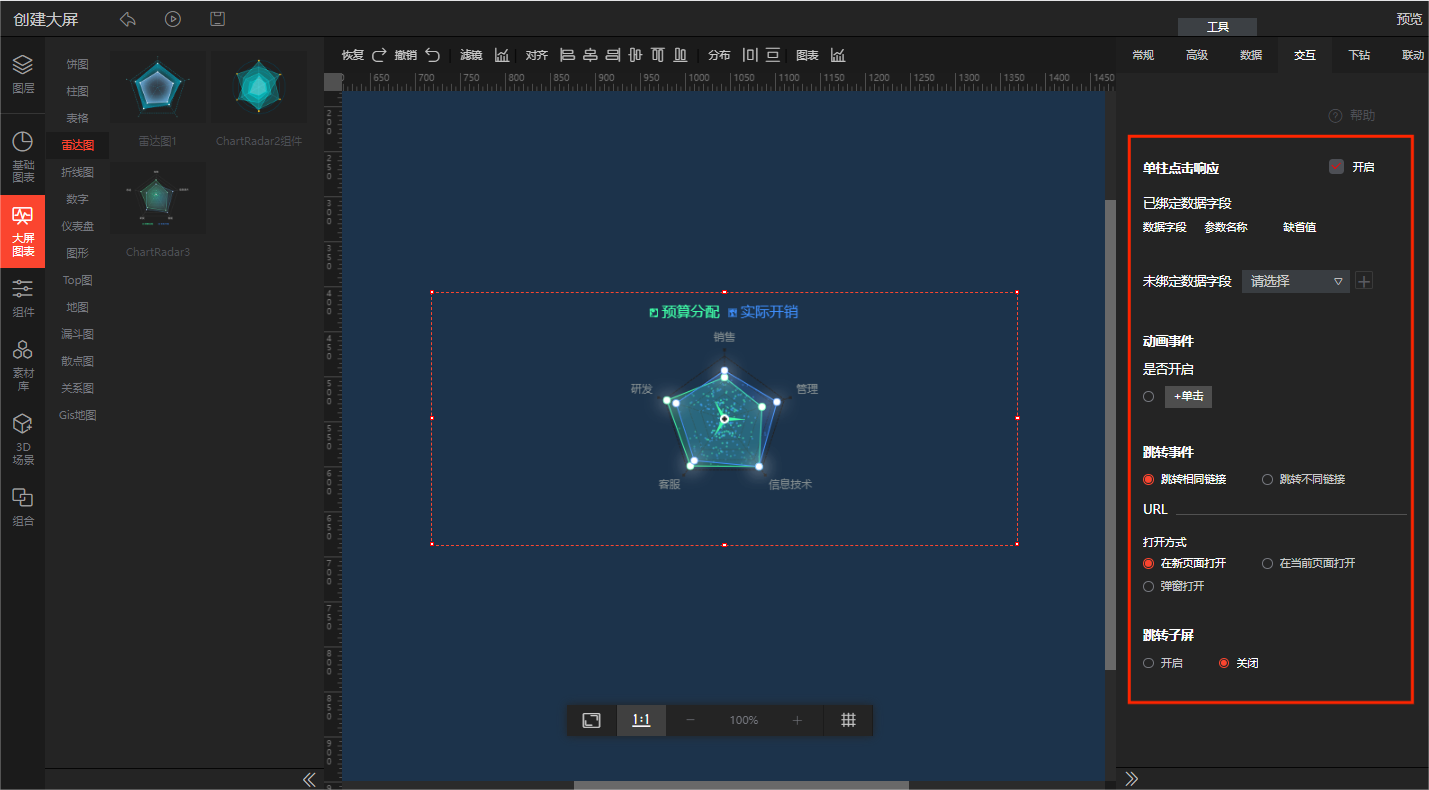
Task: Click the URL input field
Action: pyautogui.click(x=1290, y=508)
